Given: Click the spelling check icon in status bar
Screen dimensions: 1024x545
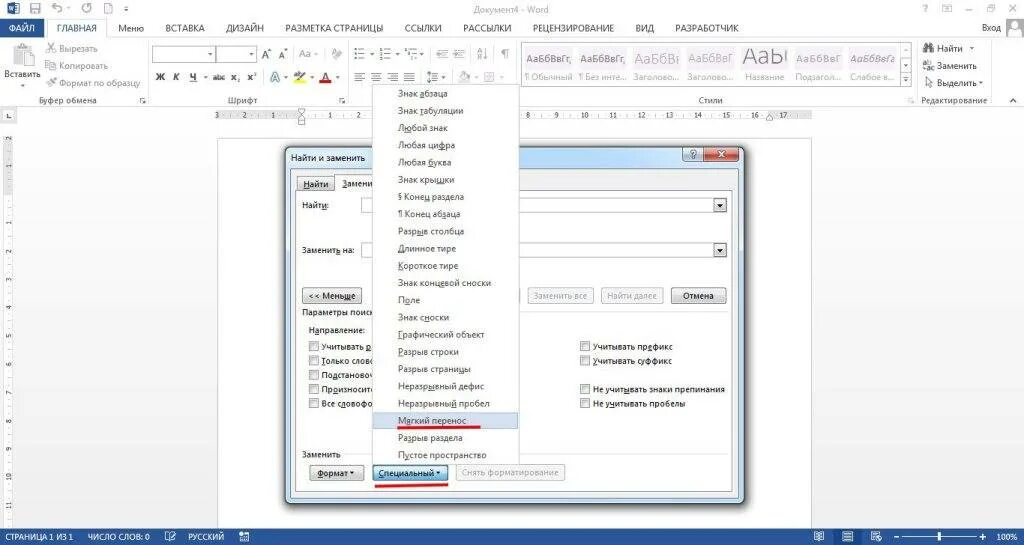Looking at the screenshot, I should (169, 537).
